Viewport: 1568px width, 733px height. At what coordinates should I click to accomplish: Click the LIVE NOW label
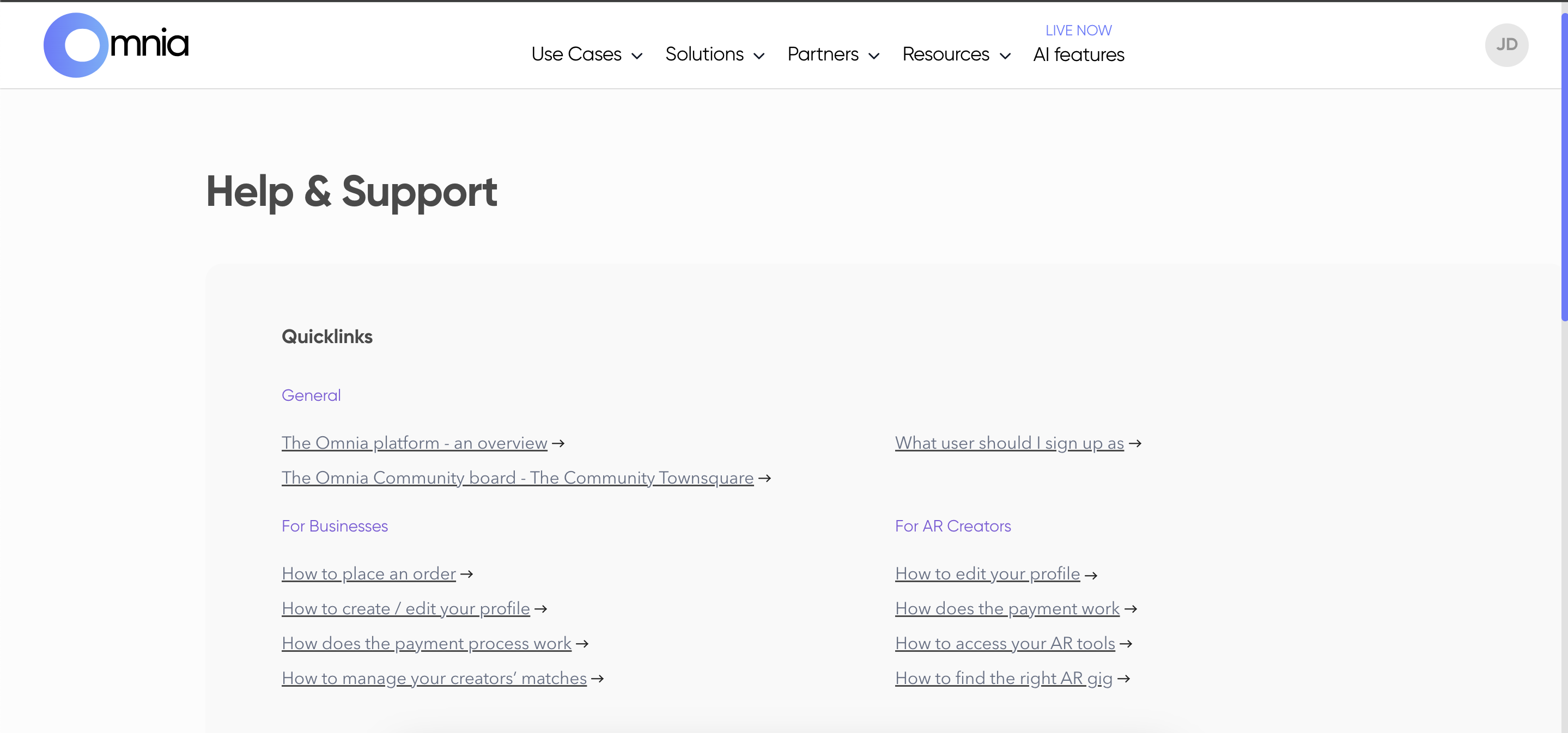point(1079,30)
